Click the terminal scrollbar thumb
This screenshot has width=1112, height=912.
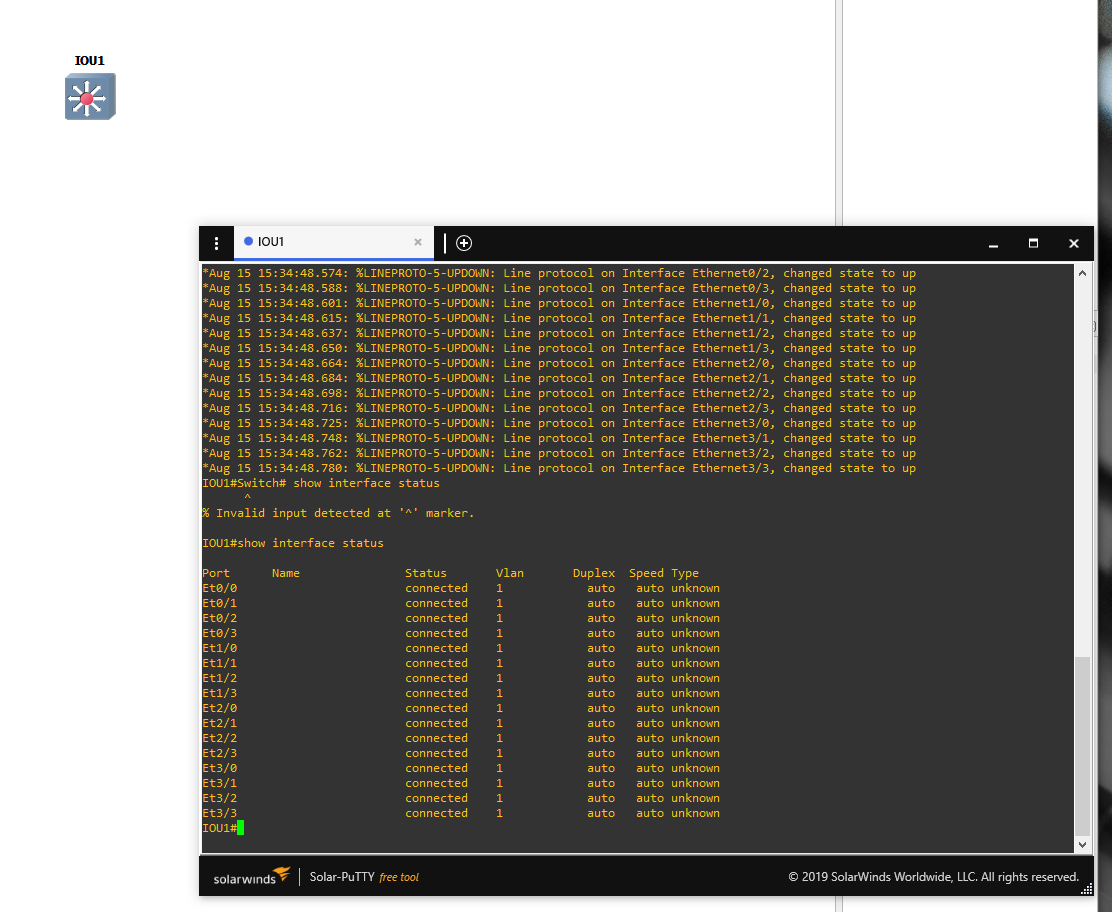(x=1082, y=745)
